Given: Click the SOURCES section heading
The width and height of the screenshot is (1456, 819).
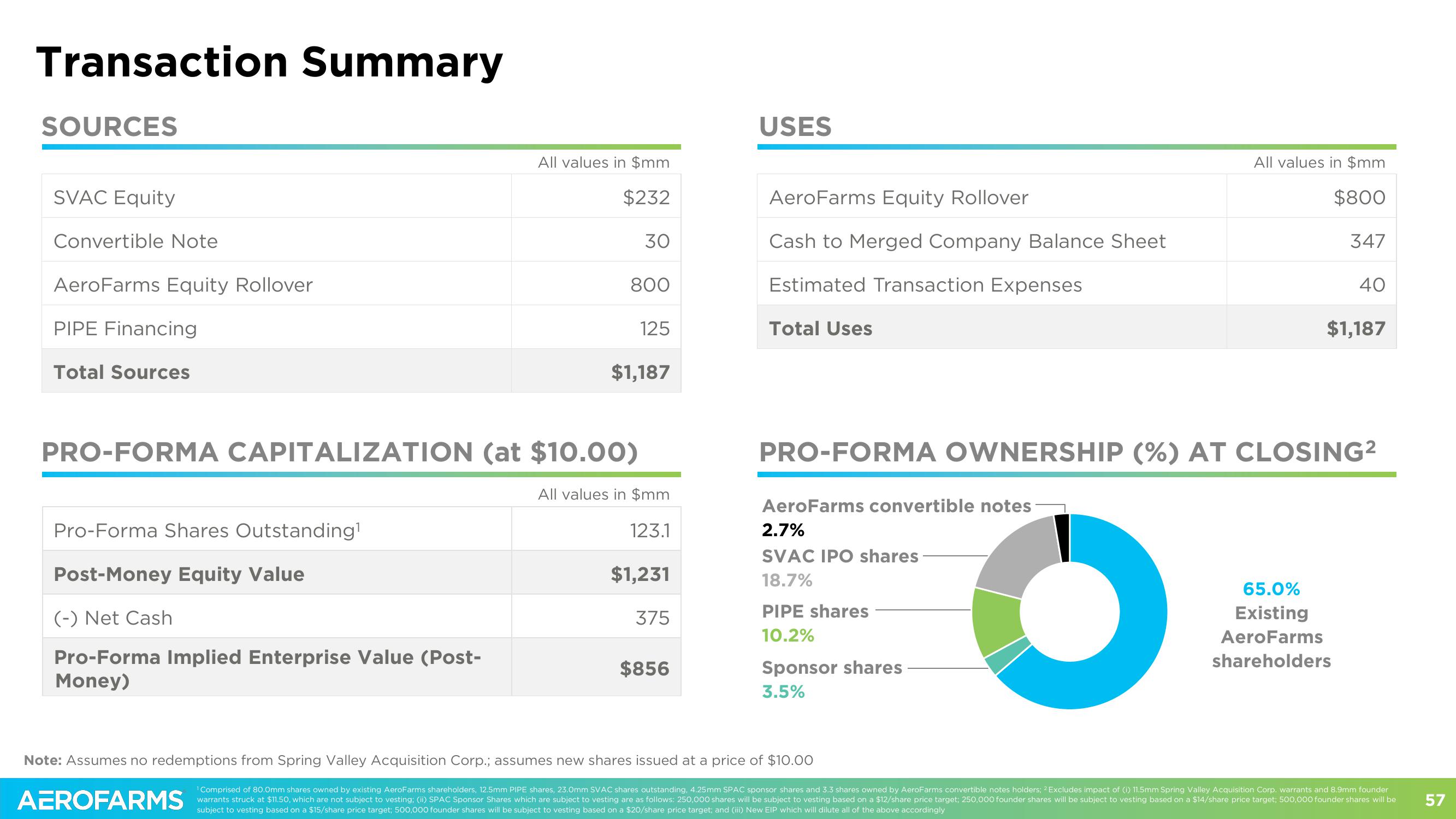Looking at the screenshot, I should [110, 126].
